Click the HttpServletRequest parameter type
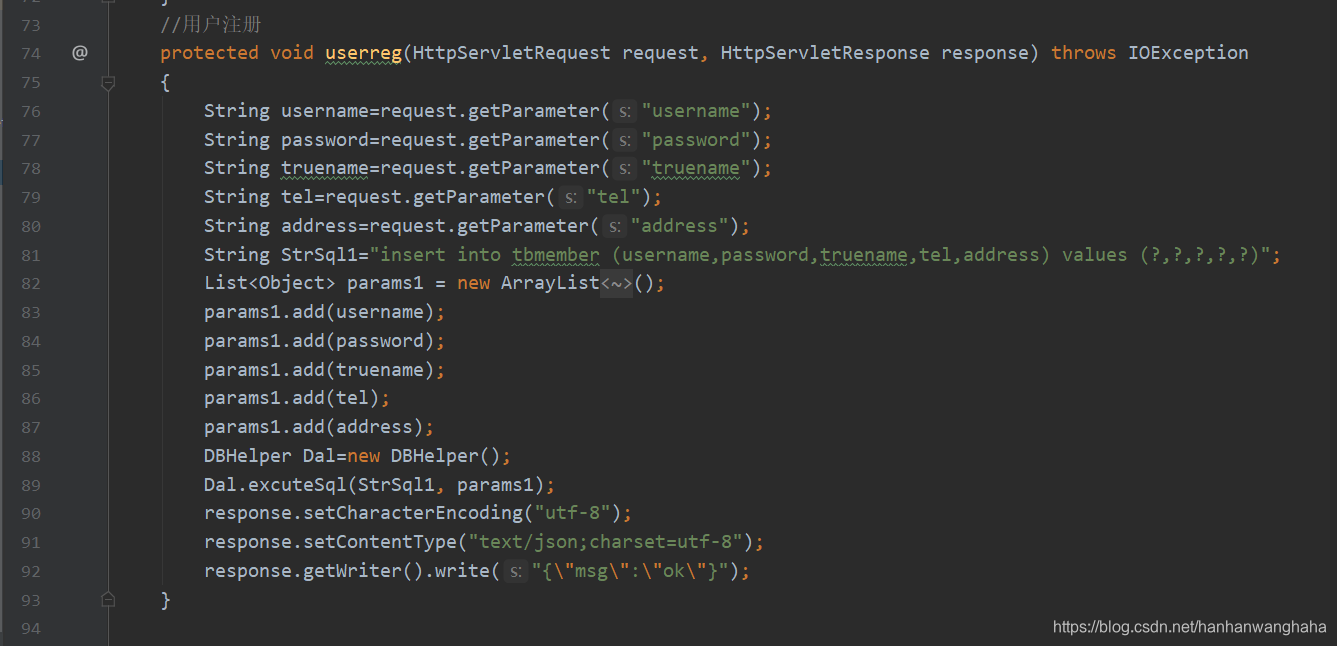1337x646 pixels. point(511,53)
